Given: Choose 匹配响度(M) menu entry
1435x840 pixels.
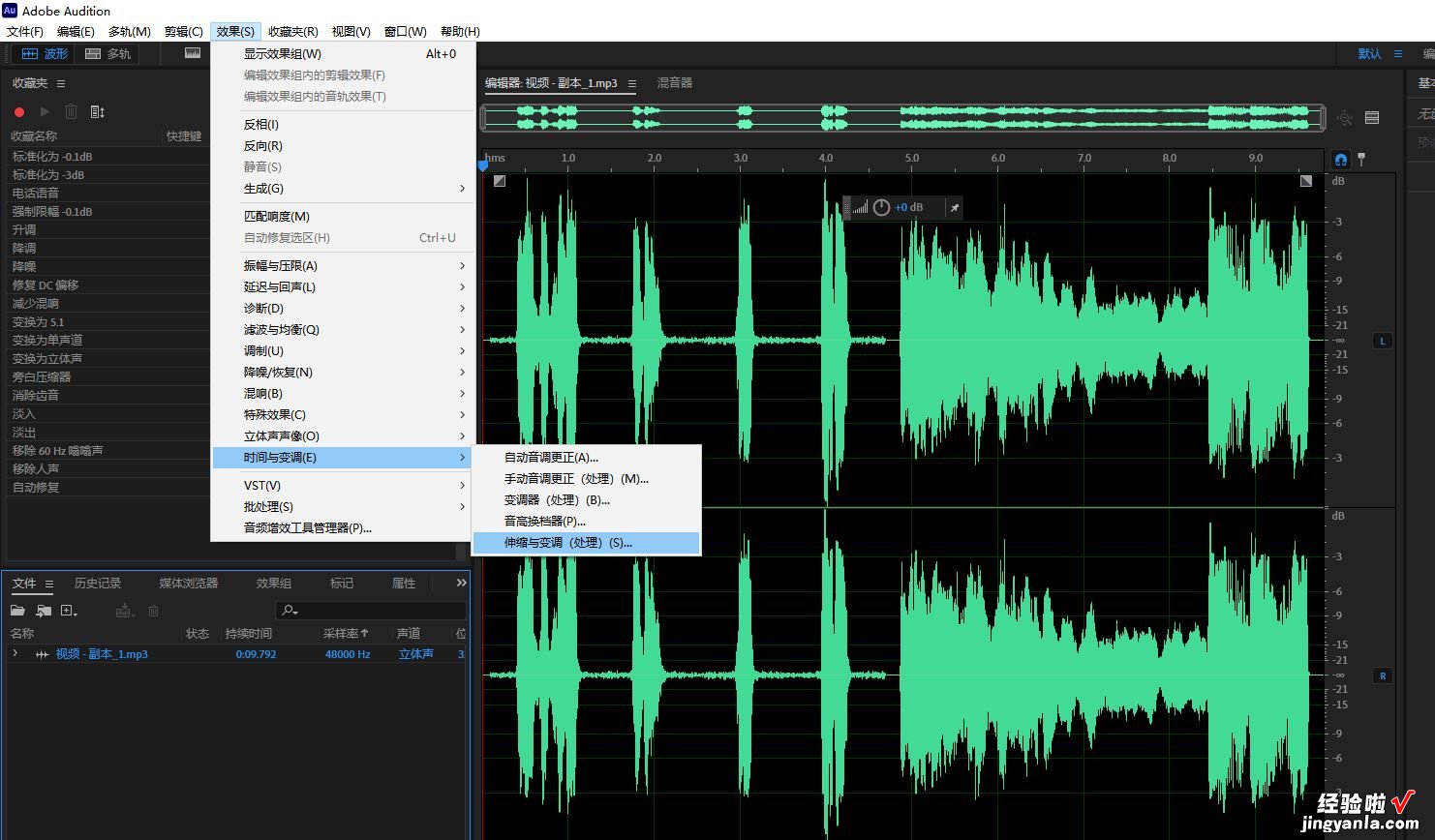Looking at the screenshot, I should click(x=343, y=216).
